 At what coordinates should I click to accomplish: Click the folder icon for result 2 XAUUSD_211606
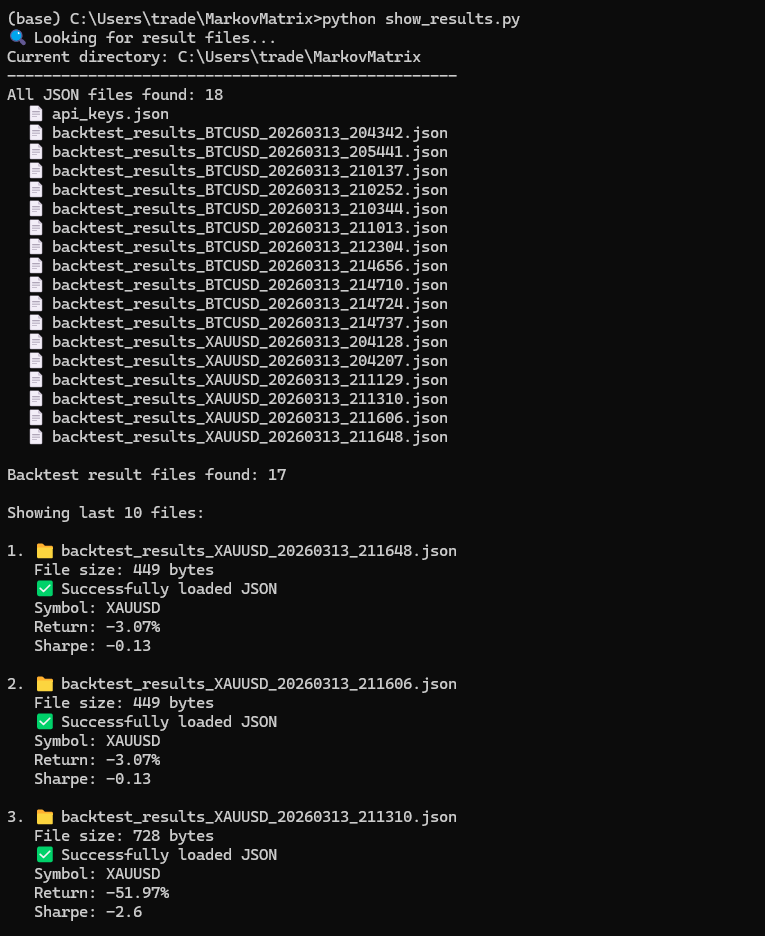(44, 684)
